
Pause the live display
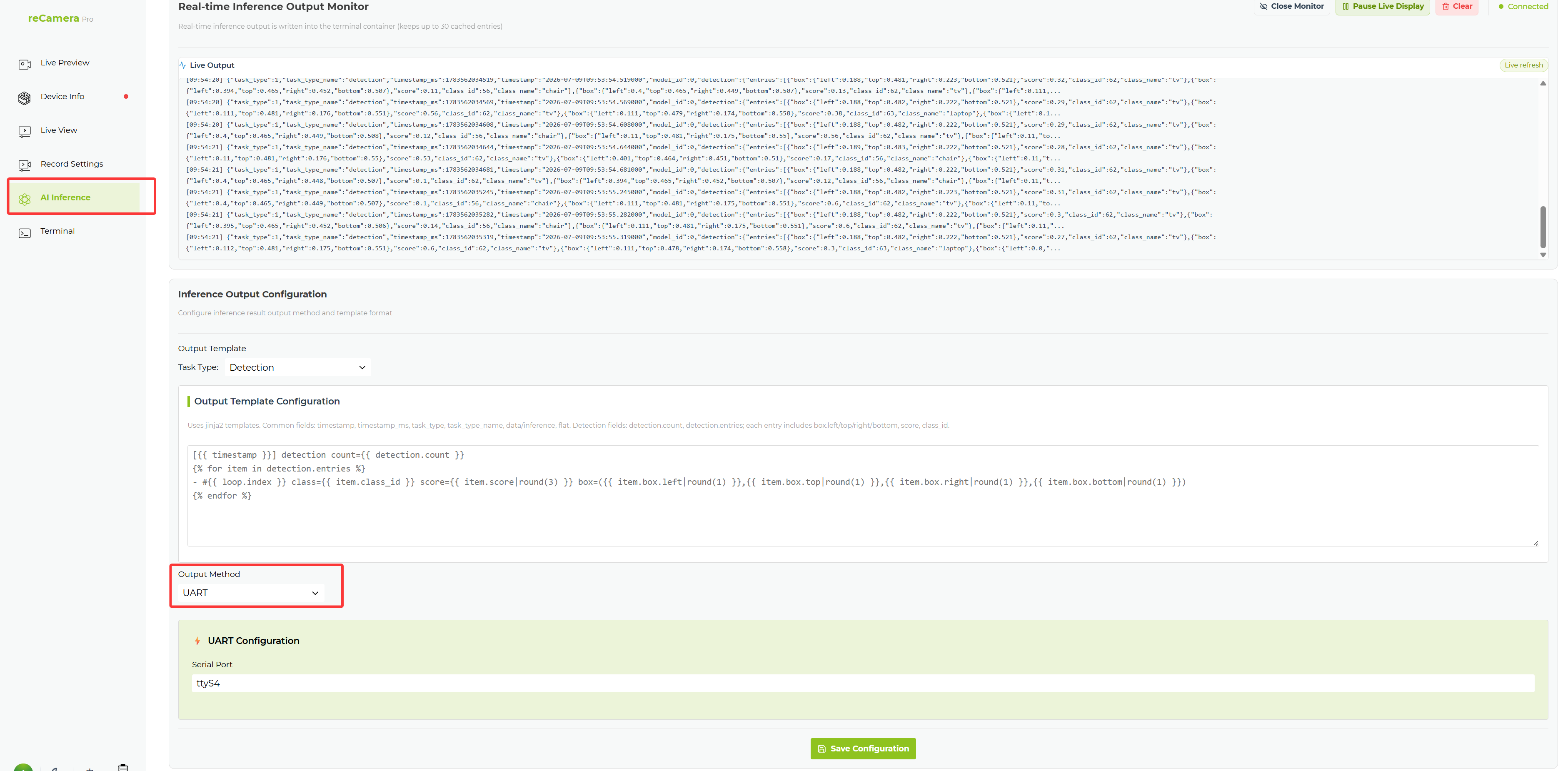(1382, 6)
